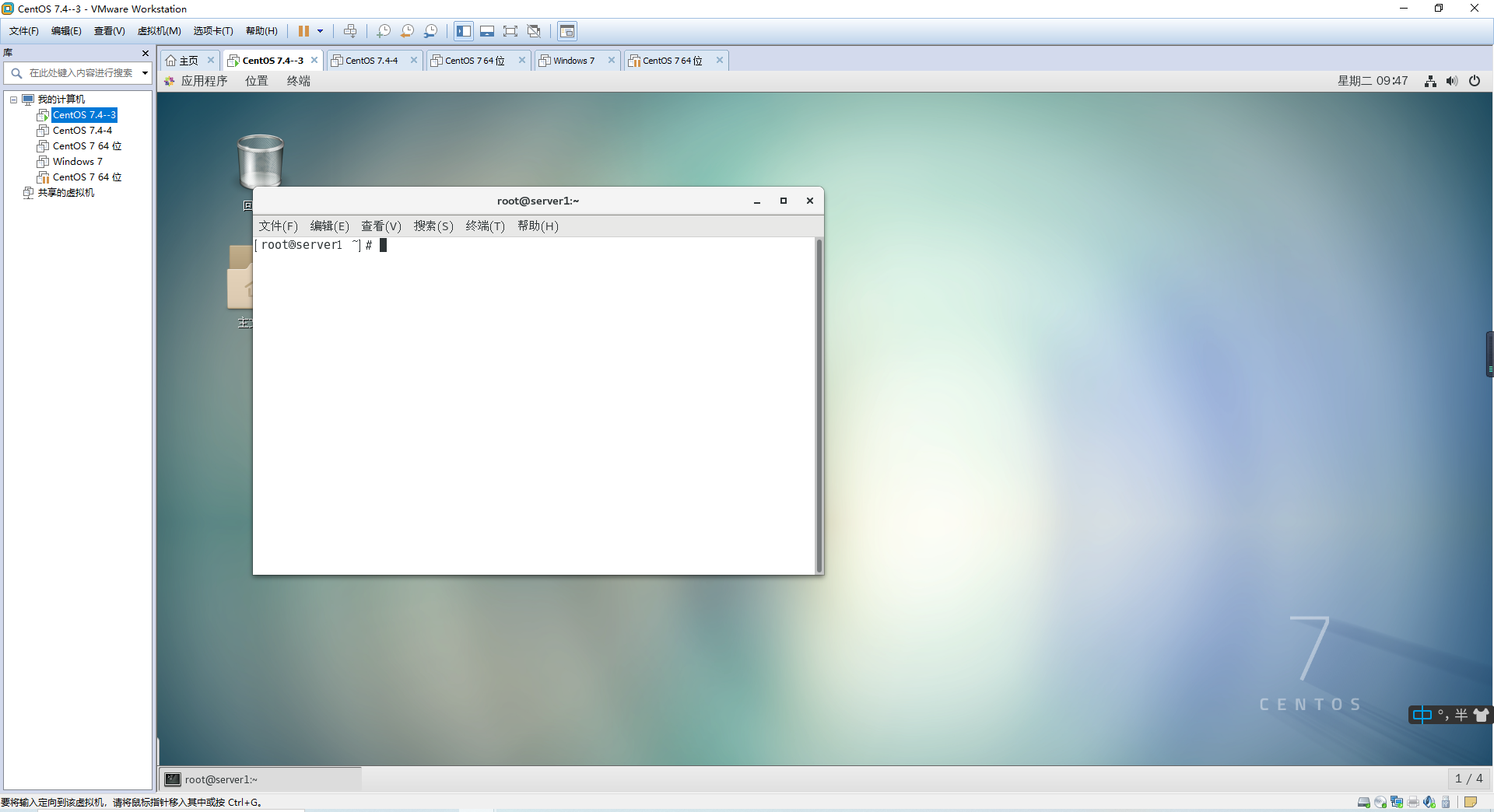Screen dimensions: 1494x812
Task: Pause the running virtual machine
Action: click(303, 31)
